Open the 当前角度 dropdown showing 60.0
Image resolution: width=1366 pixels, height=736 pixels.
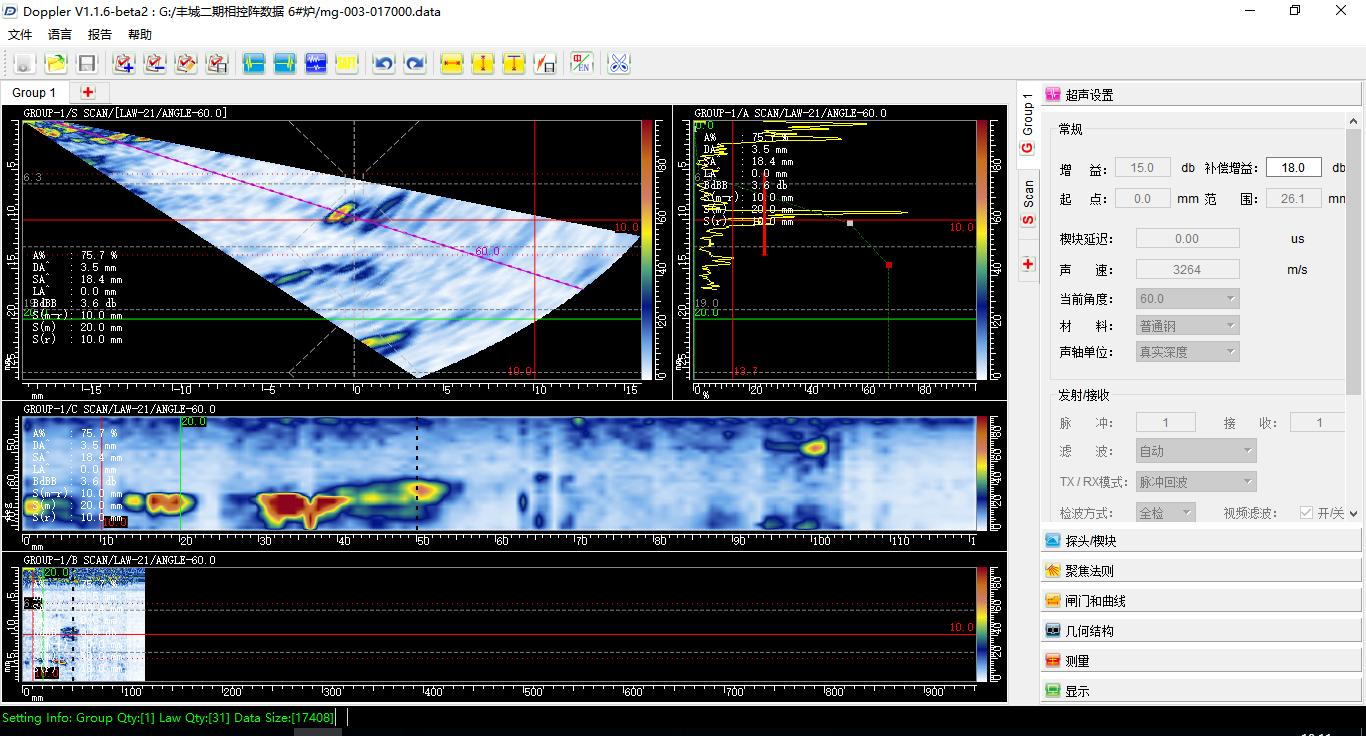(1188, 299)
